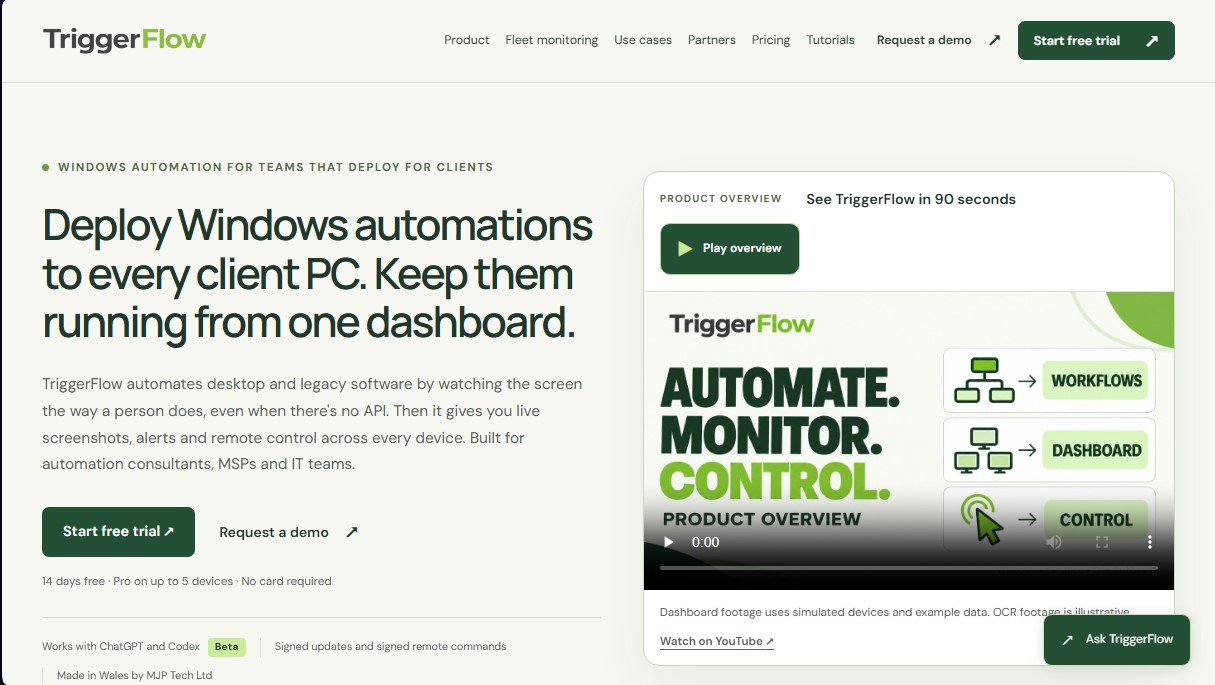The image size is (1215, 685).
Task: Click the green Beta badge
Action: click(227, 647)
